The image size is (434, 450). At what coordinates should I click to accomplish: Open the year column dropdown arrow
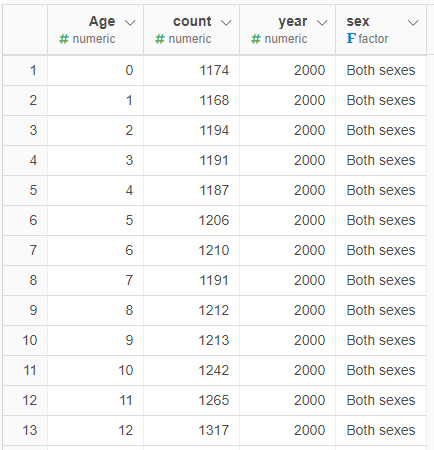322,23
